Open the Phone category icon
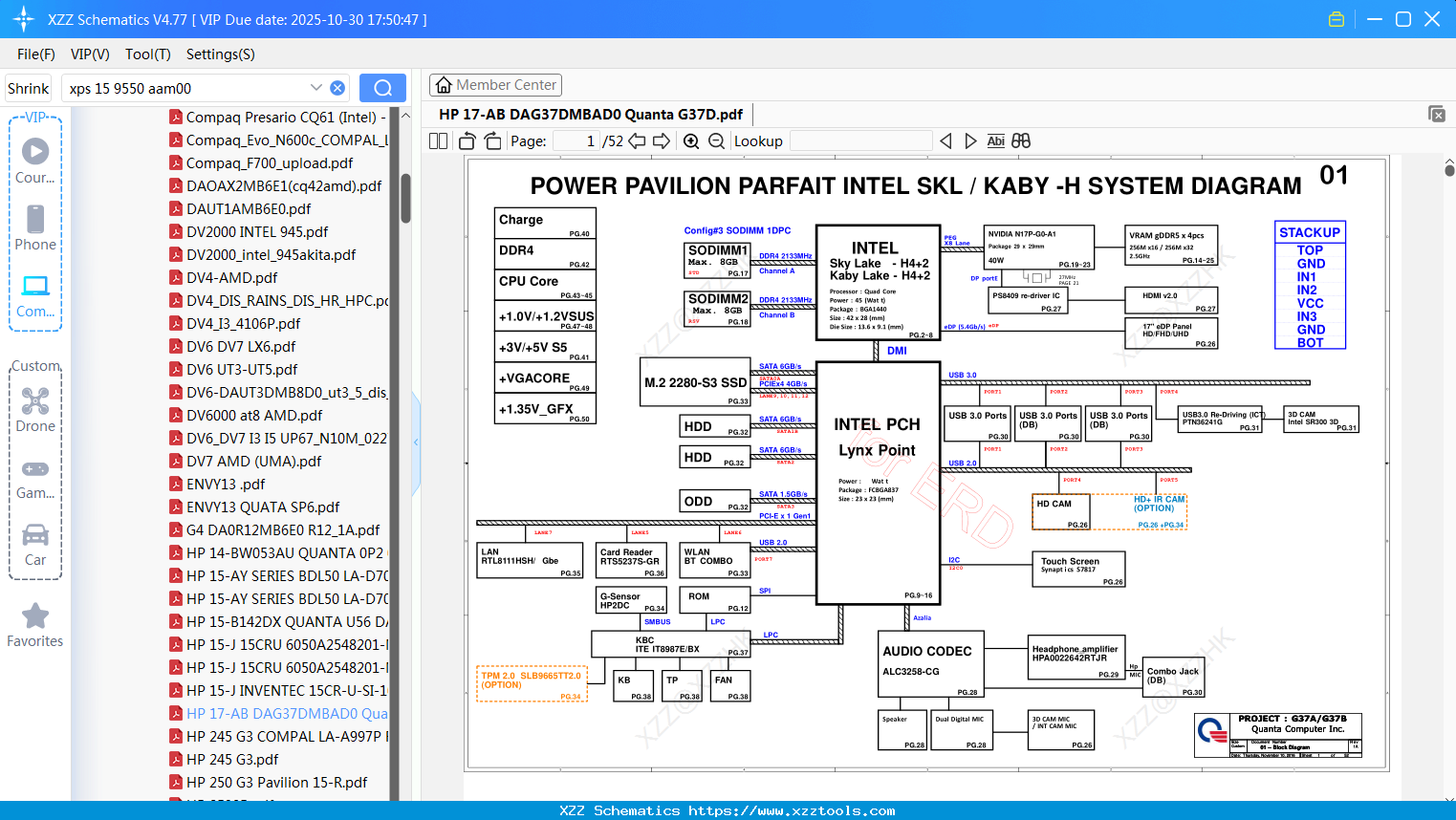This screenshot has width=1456, height=820. (x=35, y=227)
